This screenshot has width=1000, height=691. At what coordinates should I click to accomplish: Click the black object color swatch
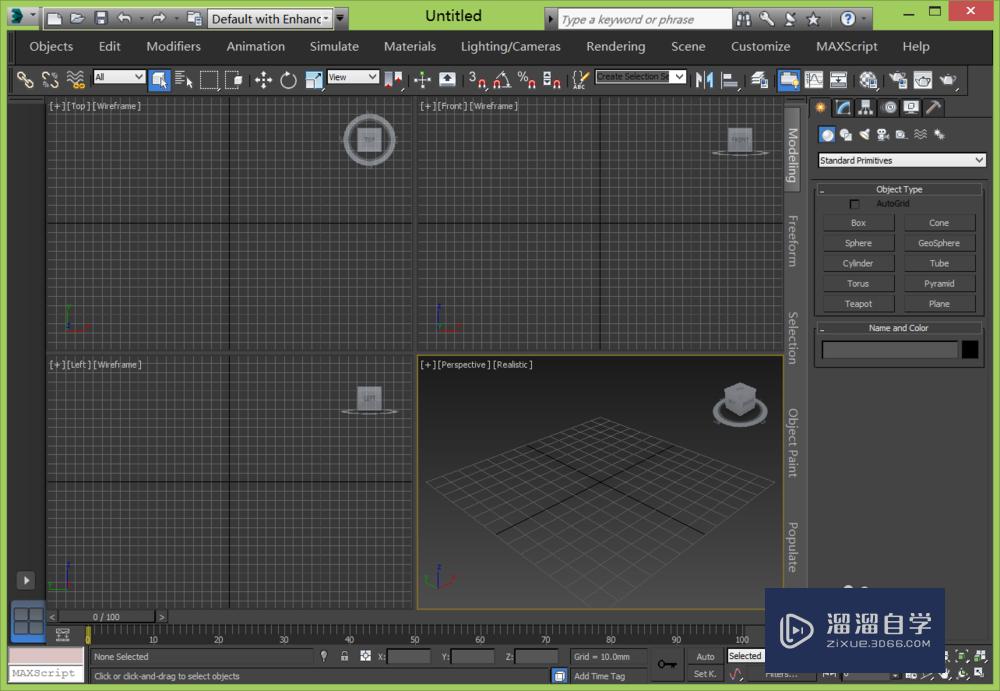pos(970,350)
